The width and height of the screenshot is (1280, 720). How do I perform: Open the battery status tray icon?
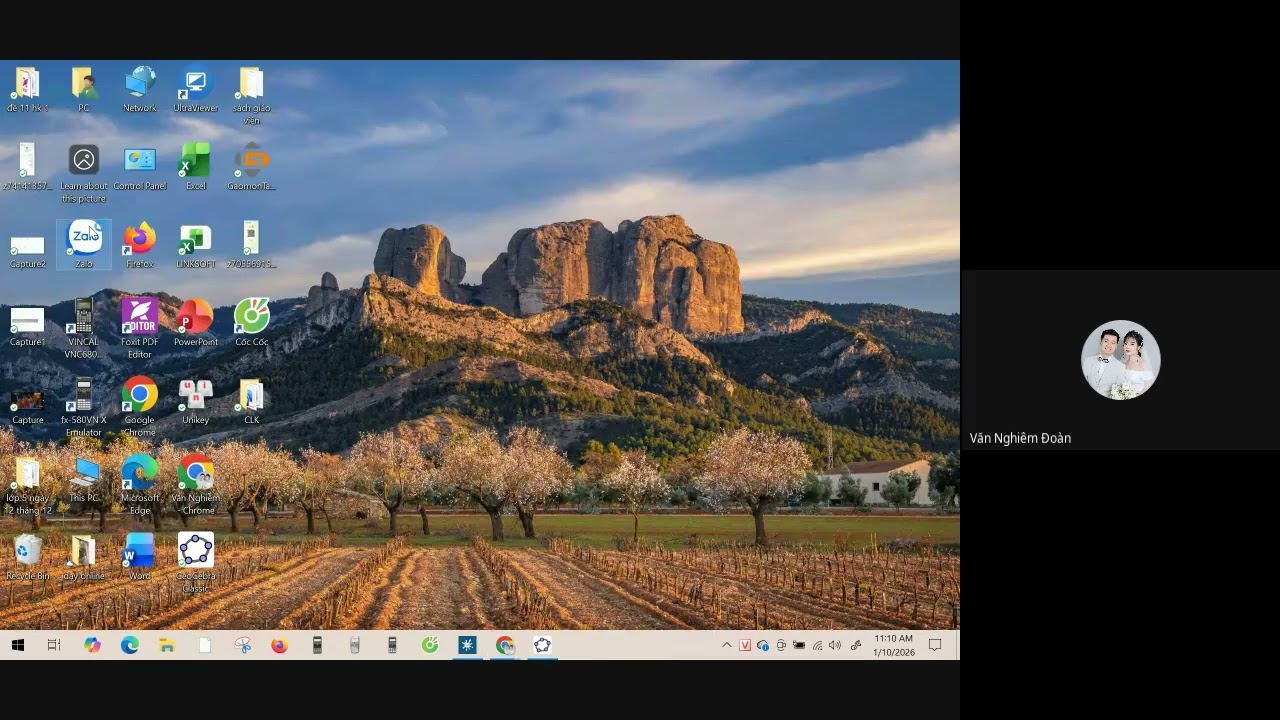coord(799,646)
